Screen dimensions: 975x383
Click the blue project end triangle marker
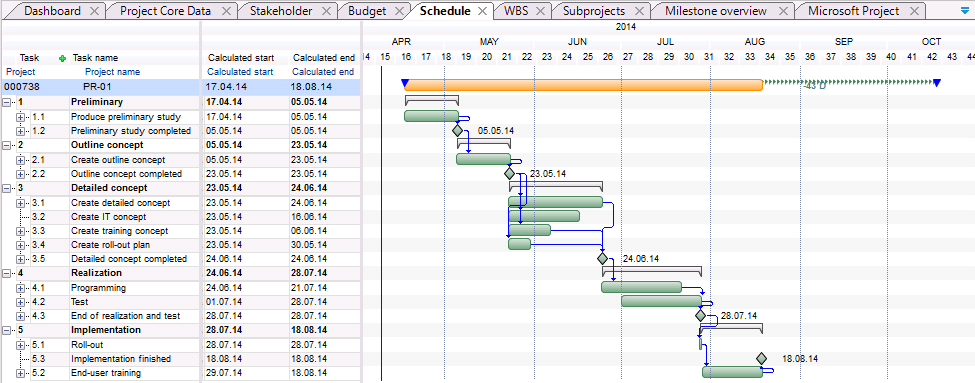tap(937, 83)
